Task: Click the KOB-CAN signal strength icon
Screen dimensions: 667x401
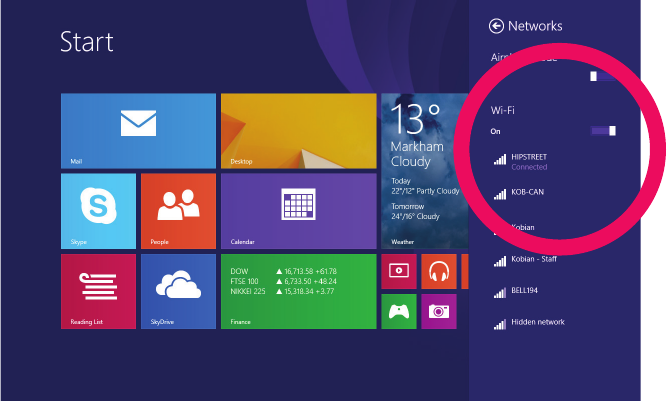Action: (x=500, y=194)
